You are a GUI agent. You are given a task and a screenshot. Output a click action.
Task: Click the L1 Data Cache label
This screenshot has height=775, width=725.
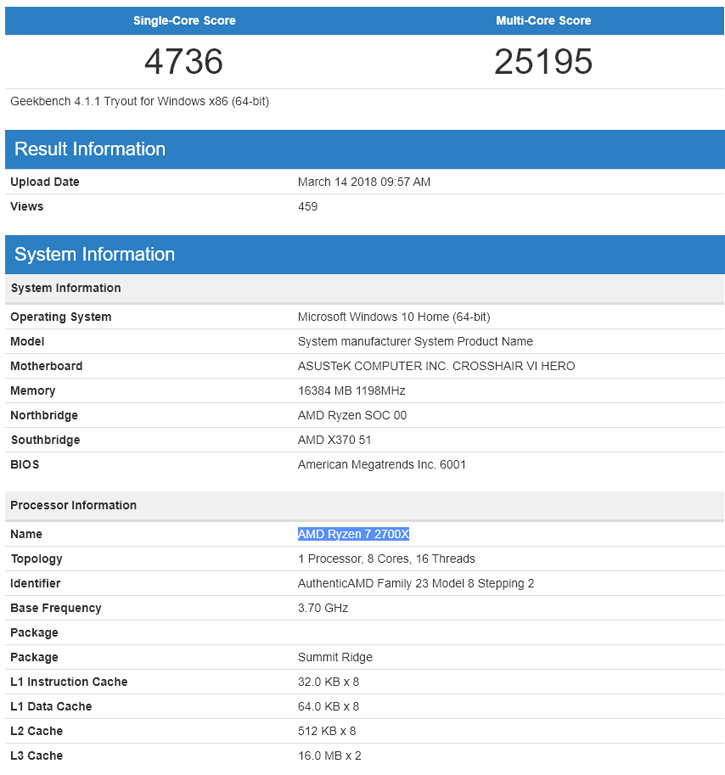click(x=51, y=707)
